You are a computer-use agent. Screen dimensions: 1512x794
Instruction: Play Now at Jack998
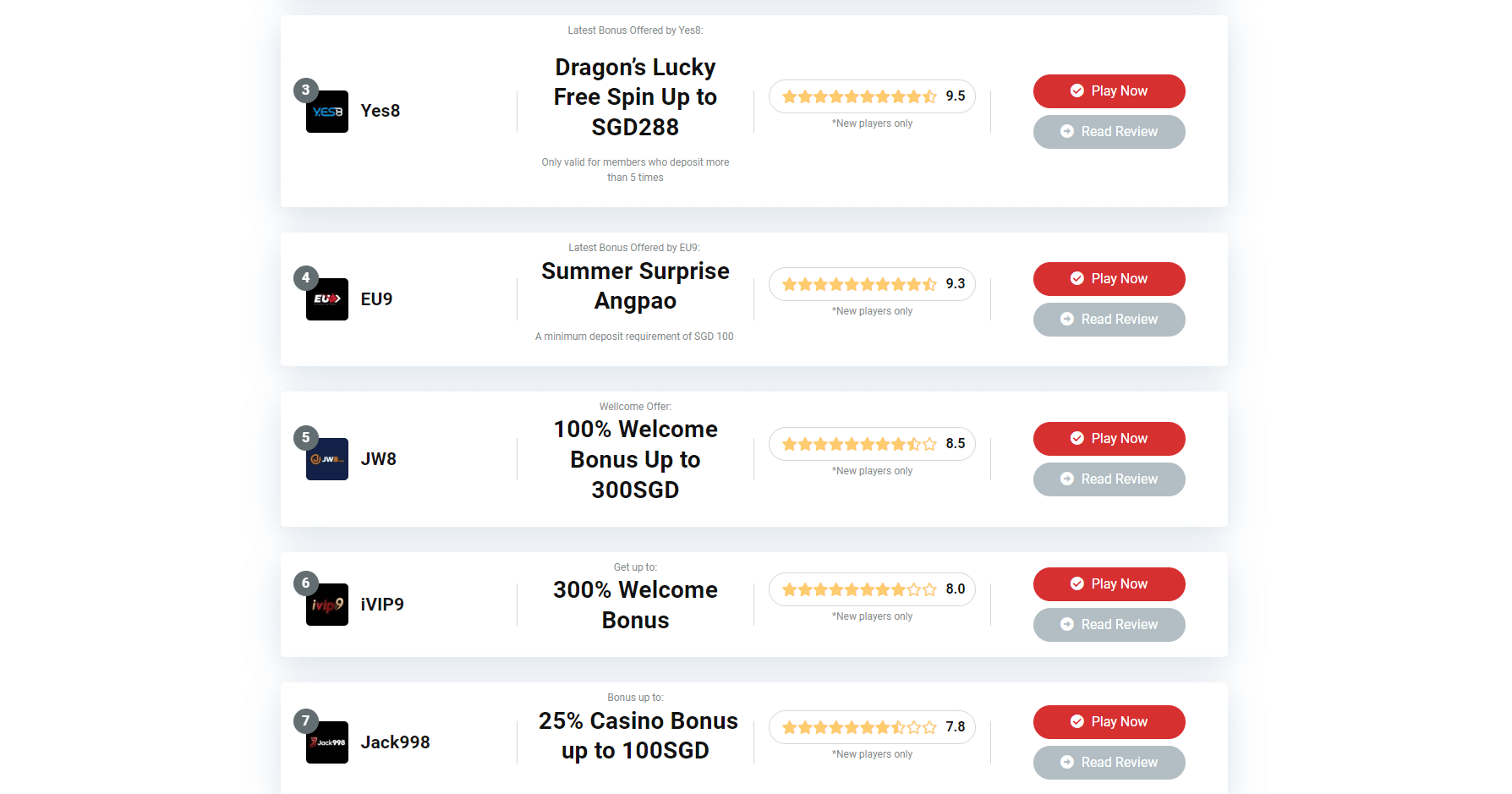pyautogui.click(x=1109, y=722)
